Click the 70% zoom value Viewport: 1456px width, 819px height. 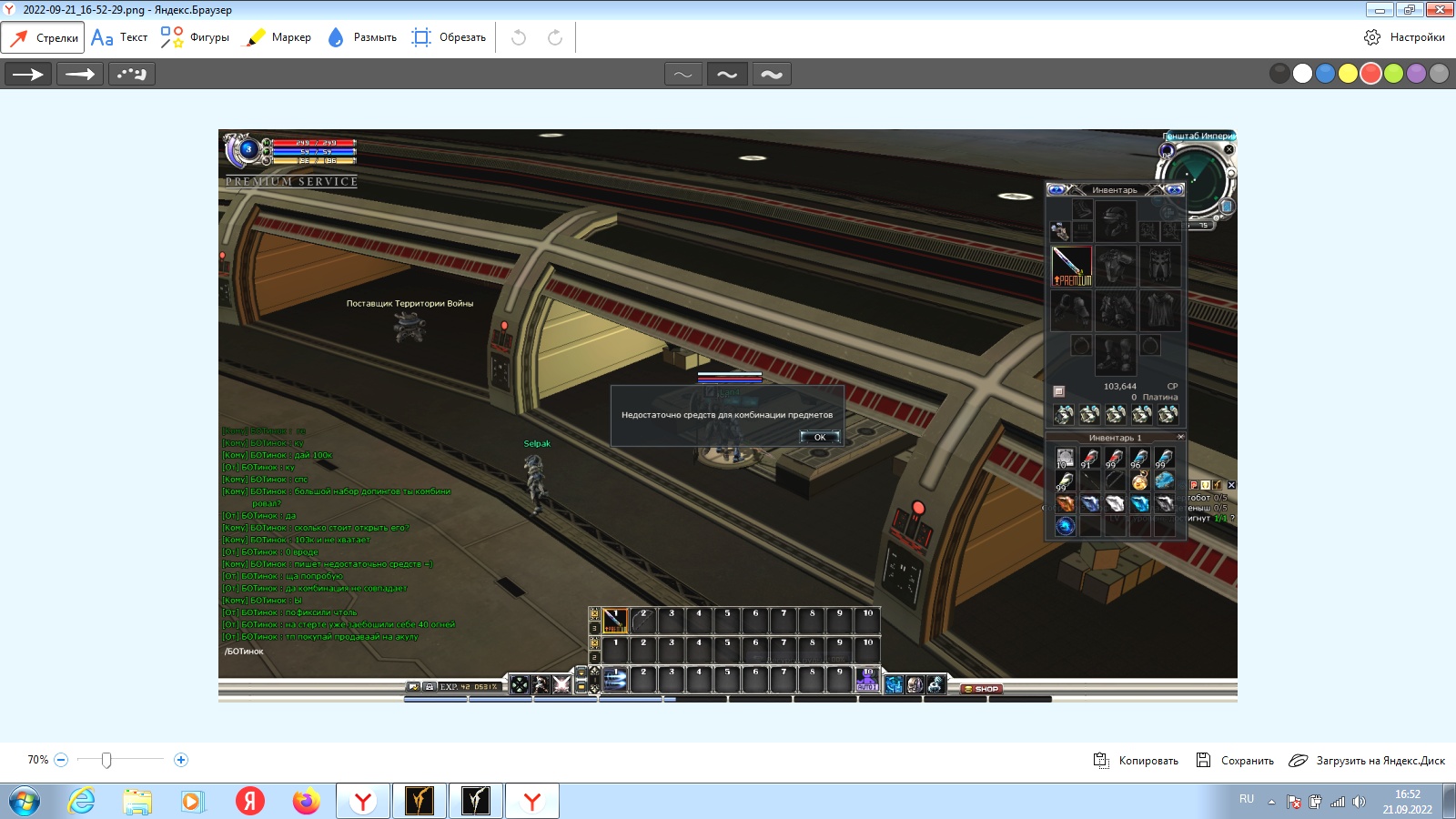click(x=37, y=760)
